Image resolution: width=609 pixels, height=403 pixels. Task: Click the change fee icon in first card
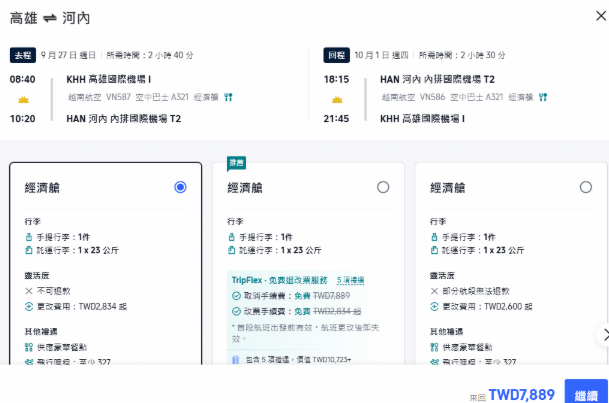click(29, 306)
